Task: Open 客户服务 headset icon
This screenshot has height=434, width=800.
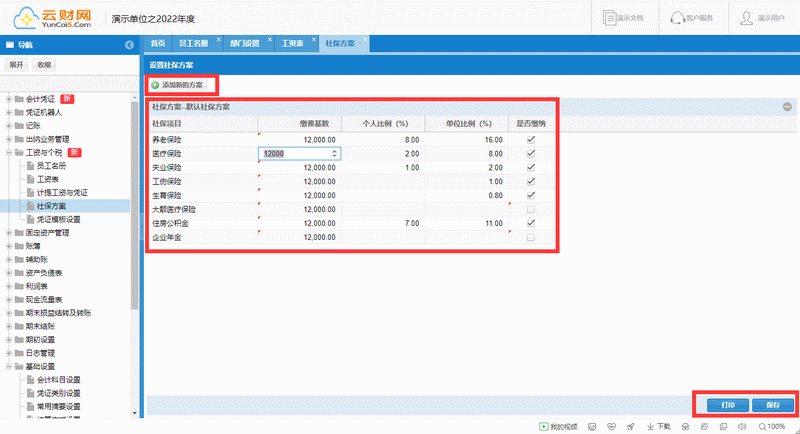Action: tap(677, 17)
